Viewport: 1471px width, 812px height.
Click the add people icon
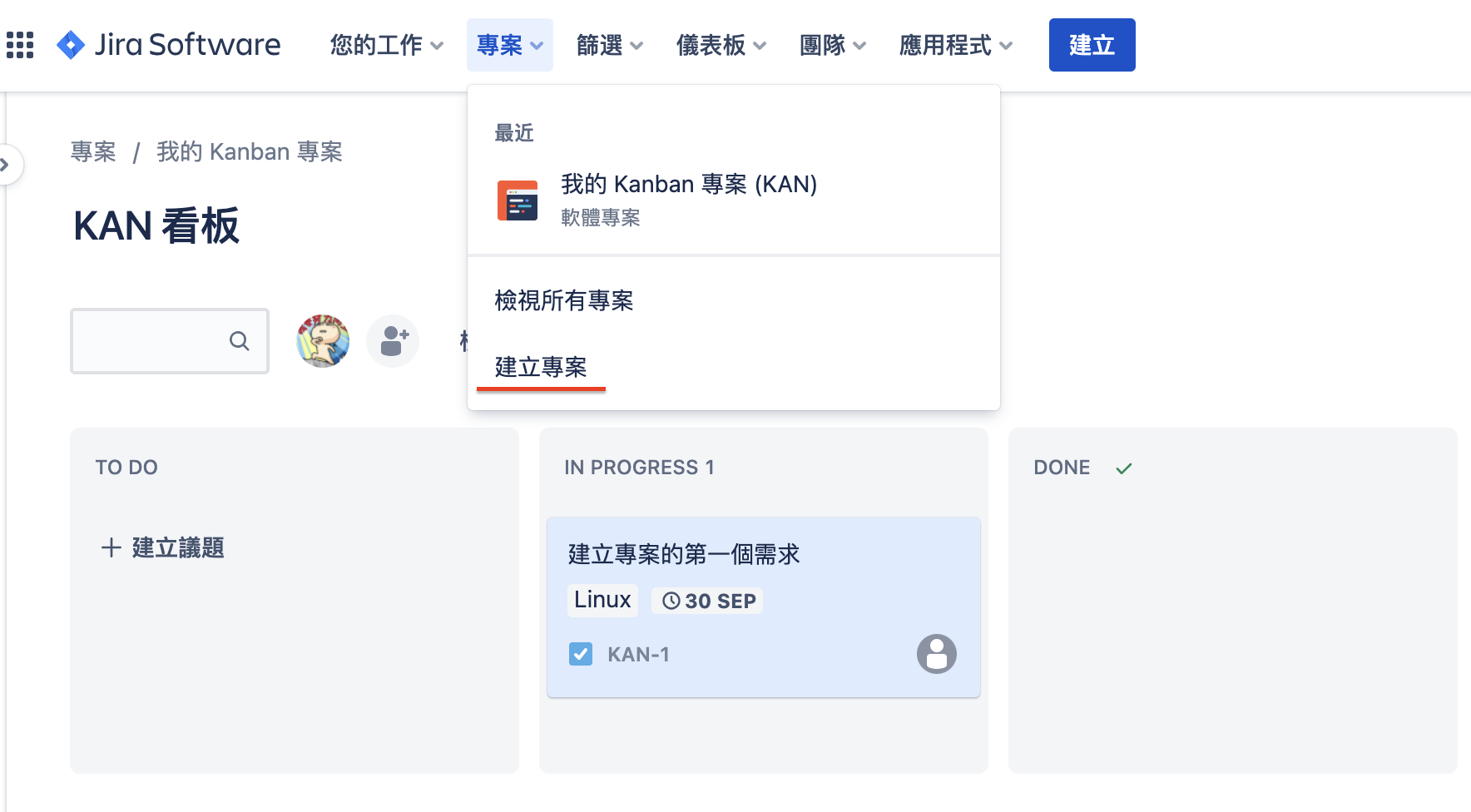(394, 341)
